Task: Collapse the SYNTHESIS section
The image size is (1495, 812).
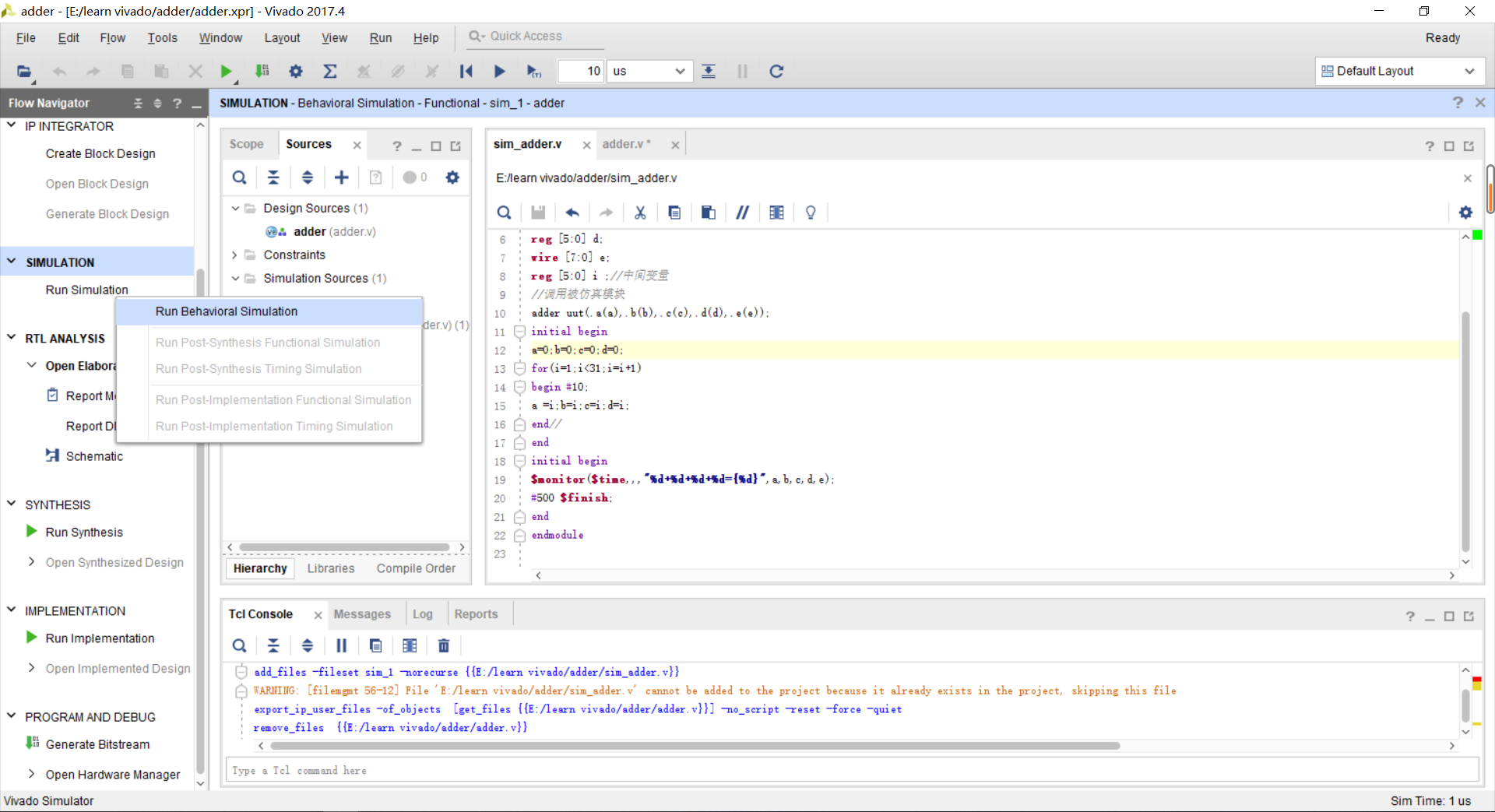Action: [12, 504]
